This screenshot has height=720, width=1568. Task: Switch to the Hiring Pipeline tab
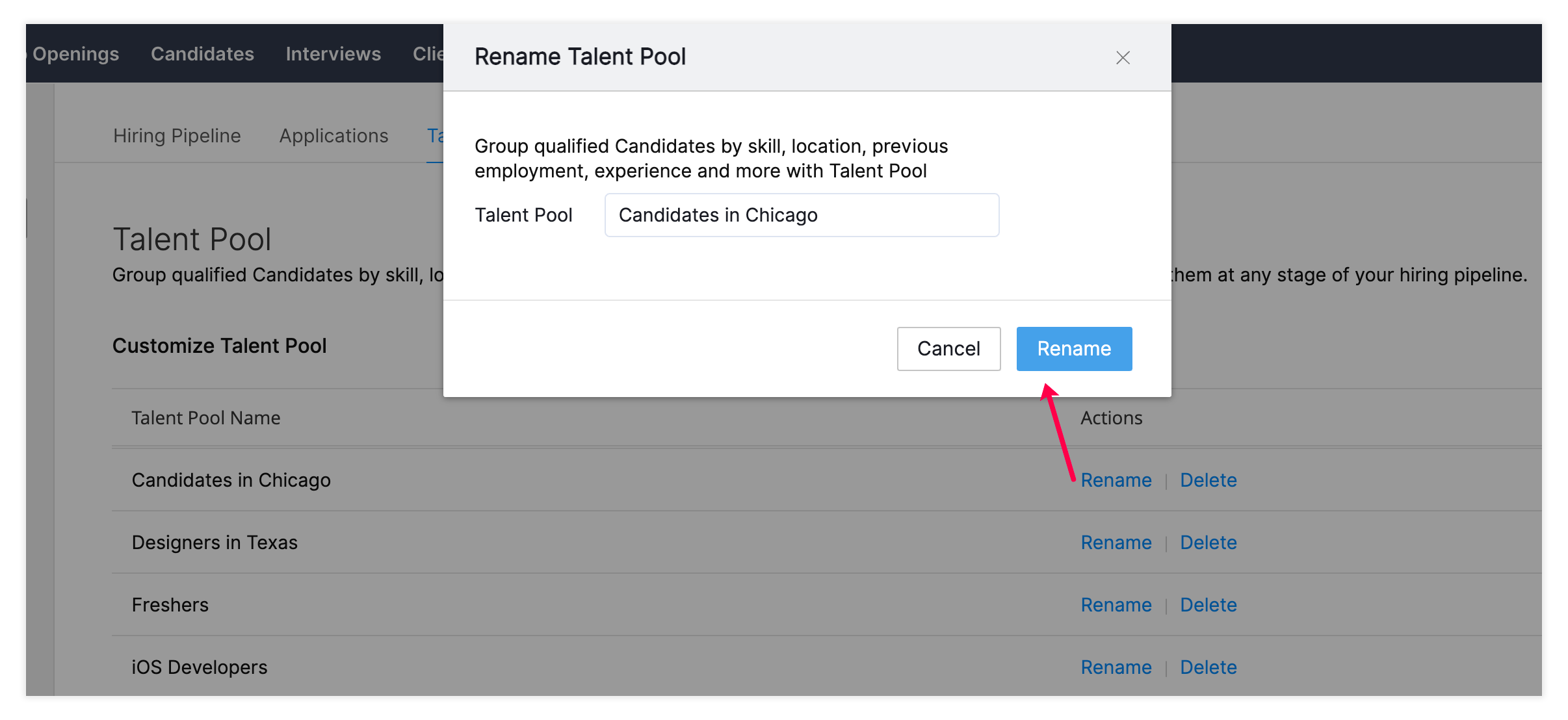177,136
